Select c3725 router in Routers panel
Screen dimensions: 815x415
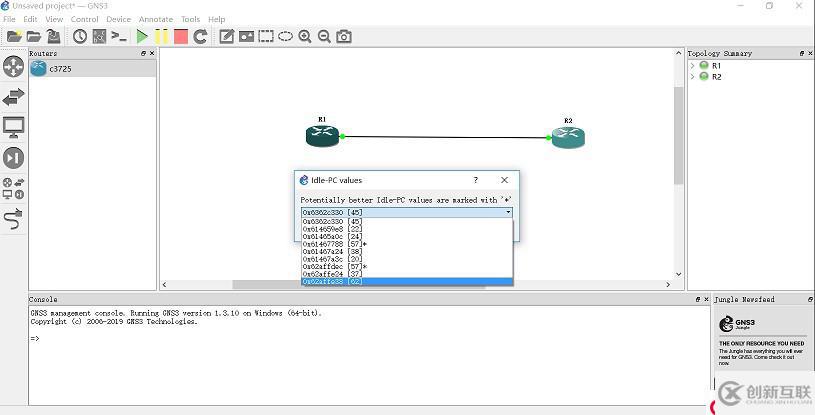click(92, 69)
